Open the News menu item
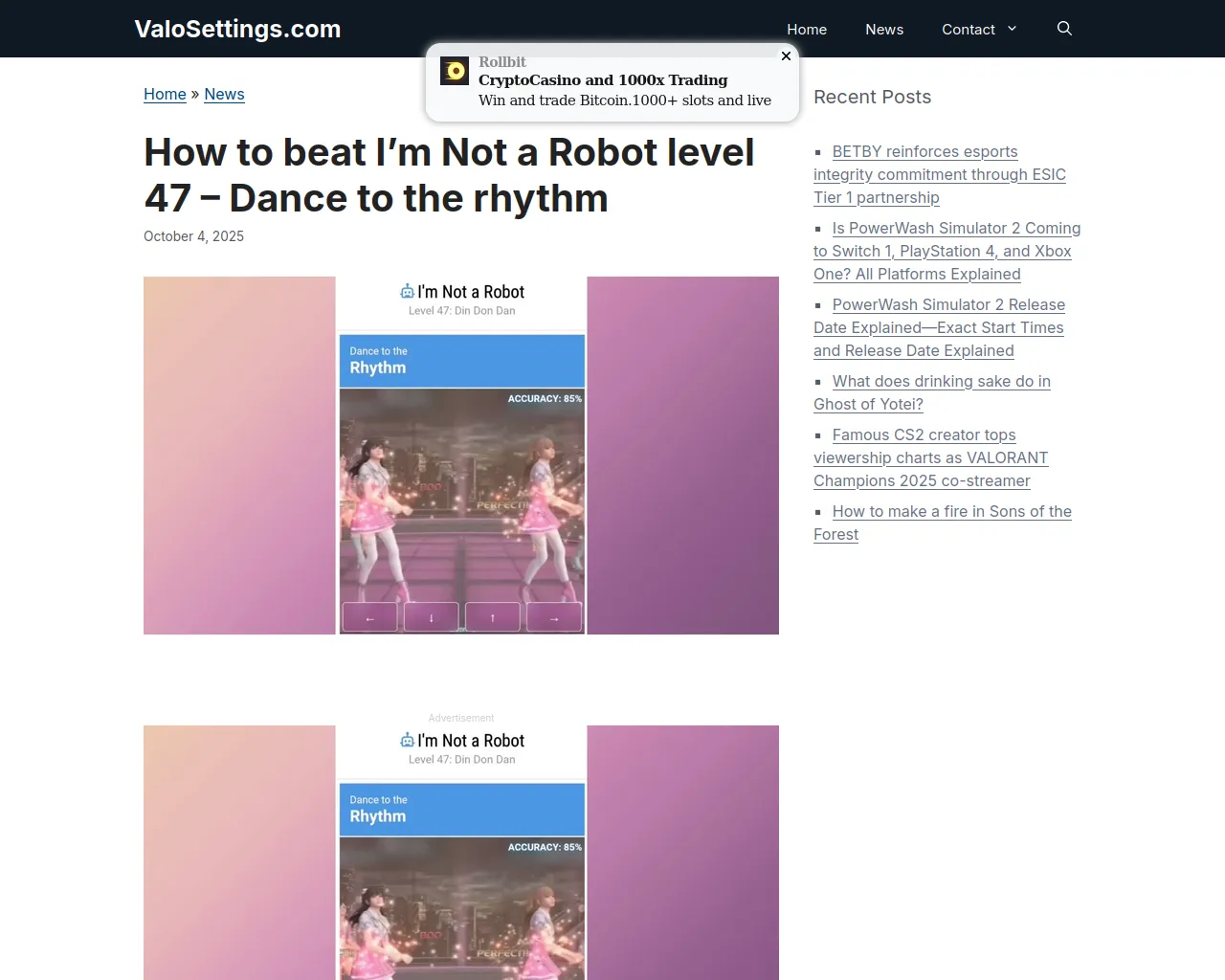The width and height of the screenshot is (1225, 980). pyautogui.click(x=884, y=30)
